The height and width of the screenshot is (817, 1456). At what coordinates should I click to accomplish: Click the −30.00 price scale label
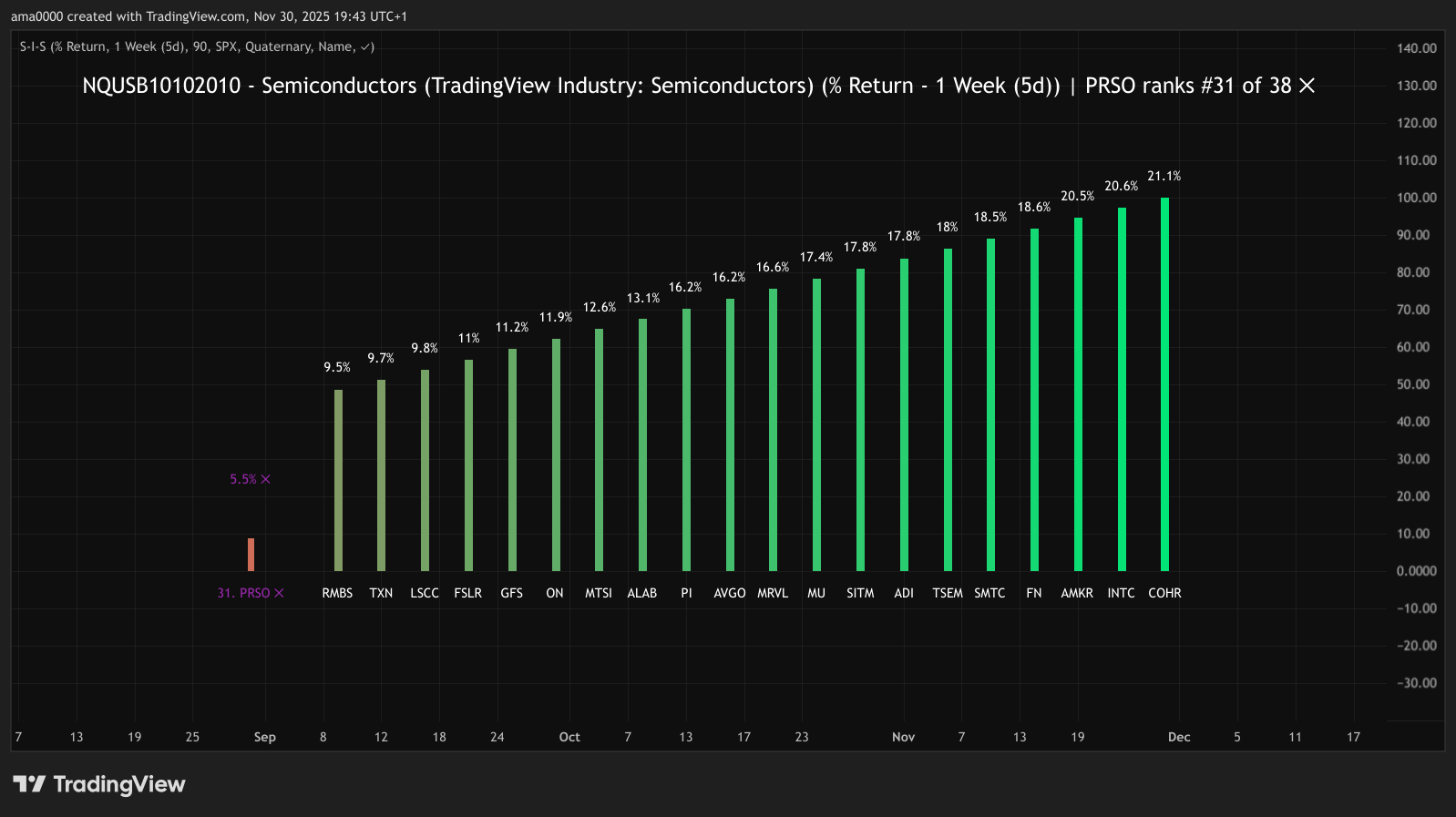tap(1417, 683)
